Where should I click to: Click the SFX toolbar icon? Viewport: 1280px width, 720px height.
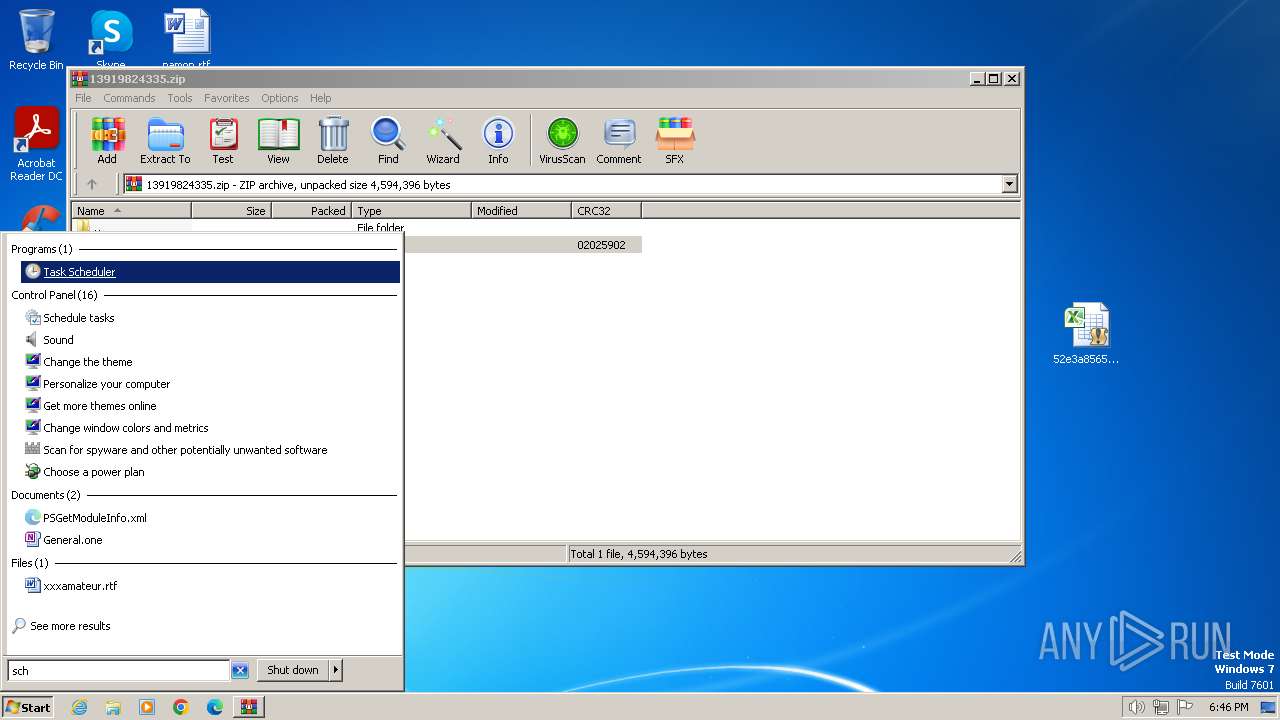pos(675,141)
